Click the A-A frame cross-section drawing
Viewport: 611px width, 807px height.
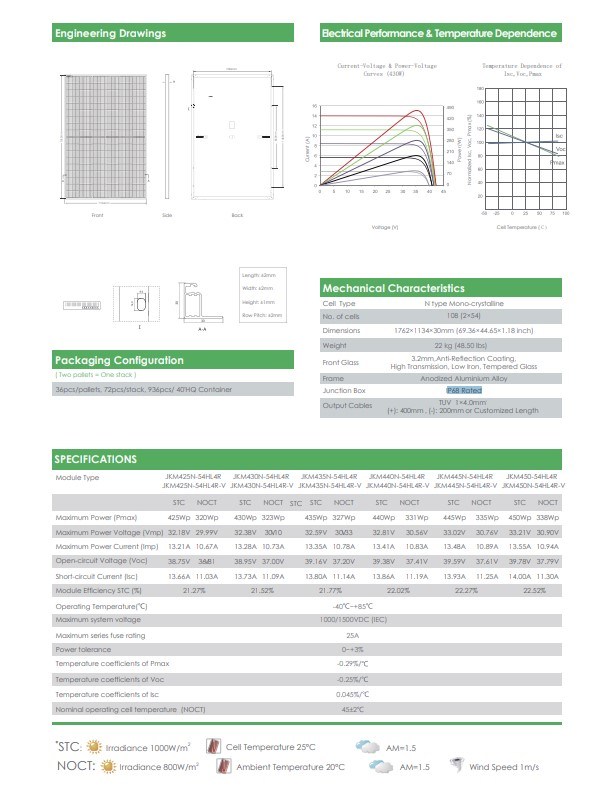tap(203, 300)
